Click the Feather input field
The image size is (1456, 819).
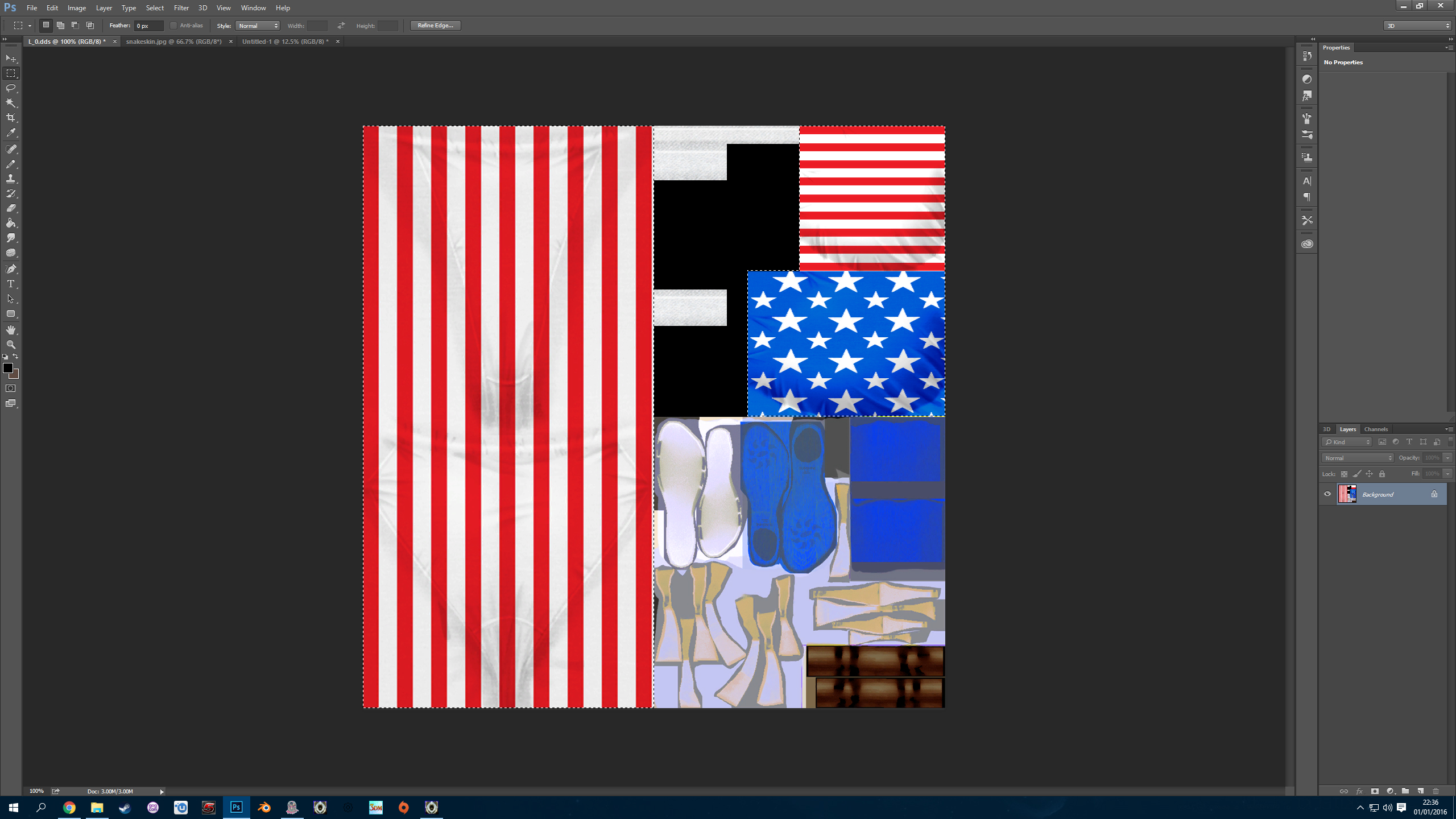pyautogui.click(x=149, y=26)
